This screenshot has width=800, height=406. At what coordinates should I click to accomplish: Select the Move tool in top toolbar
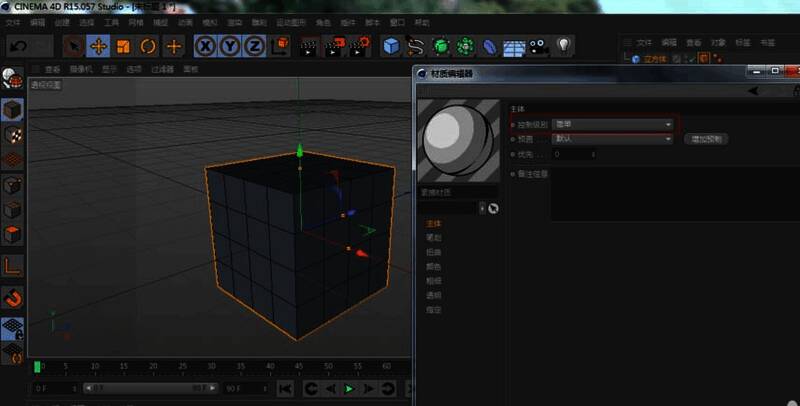(x=98, y=46)
